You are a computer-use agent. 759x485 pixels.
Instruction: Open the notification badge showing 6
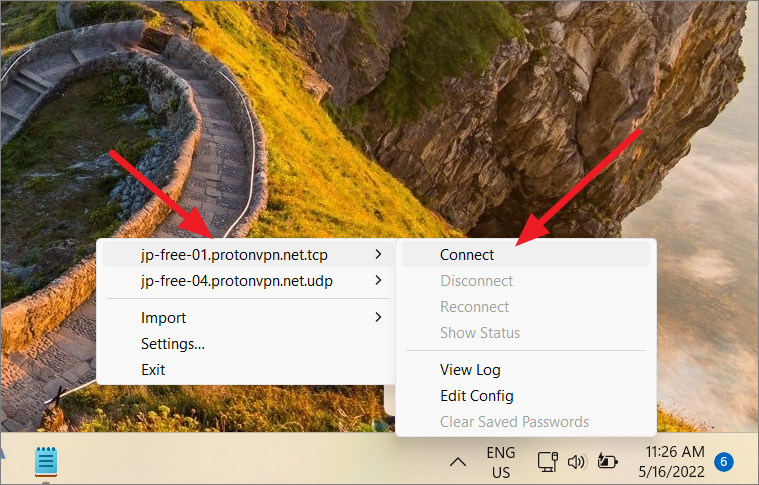[724, 461]
